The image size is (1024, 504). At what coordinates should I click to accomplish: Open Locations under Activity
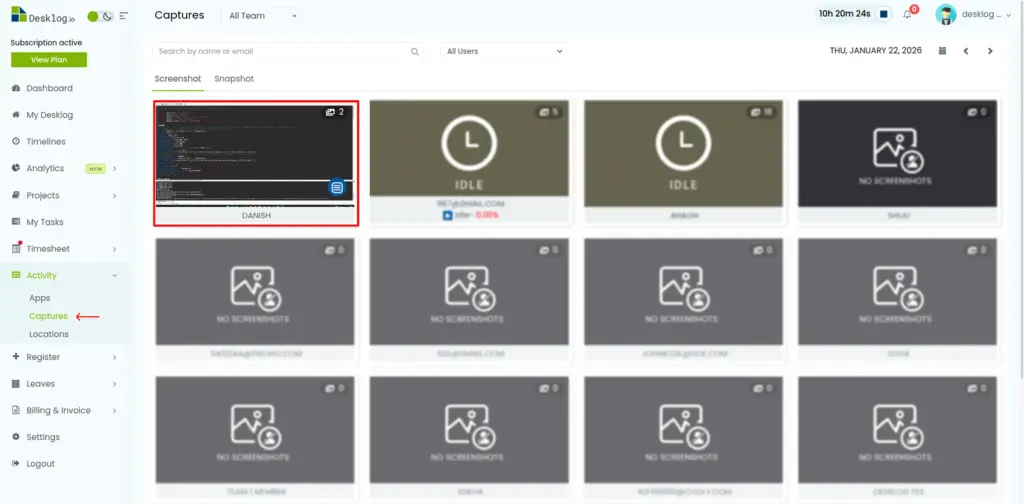(x=49, y=334)
